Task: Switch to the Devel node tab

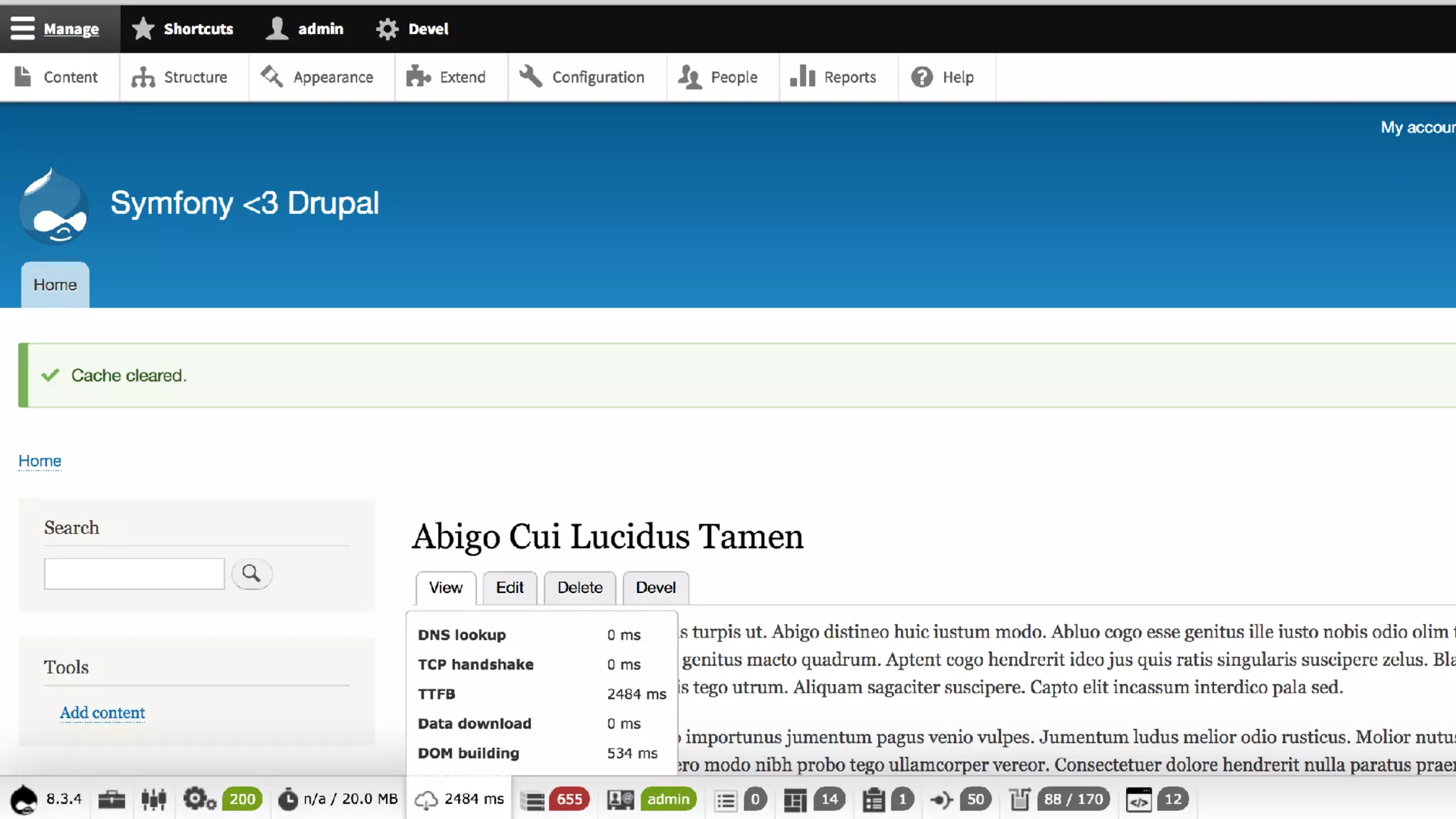Action: pyautogui.click(x=655, y=587)
